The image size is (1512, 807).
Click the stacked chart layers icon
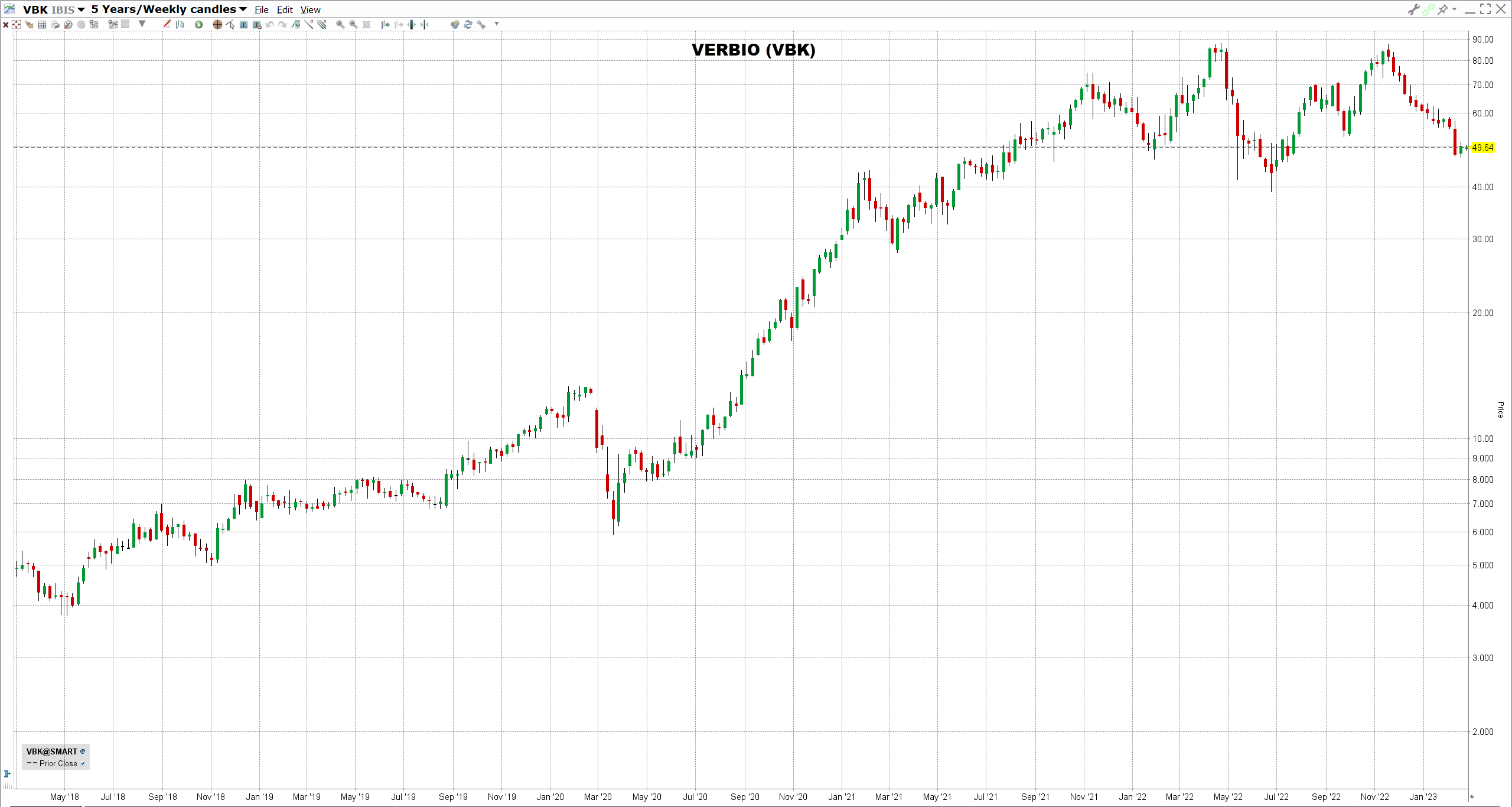click(x=296, y=25)
